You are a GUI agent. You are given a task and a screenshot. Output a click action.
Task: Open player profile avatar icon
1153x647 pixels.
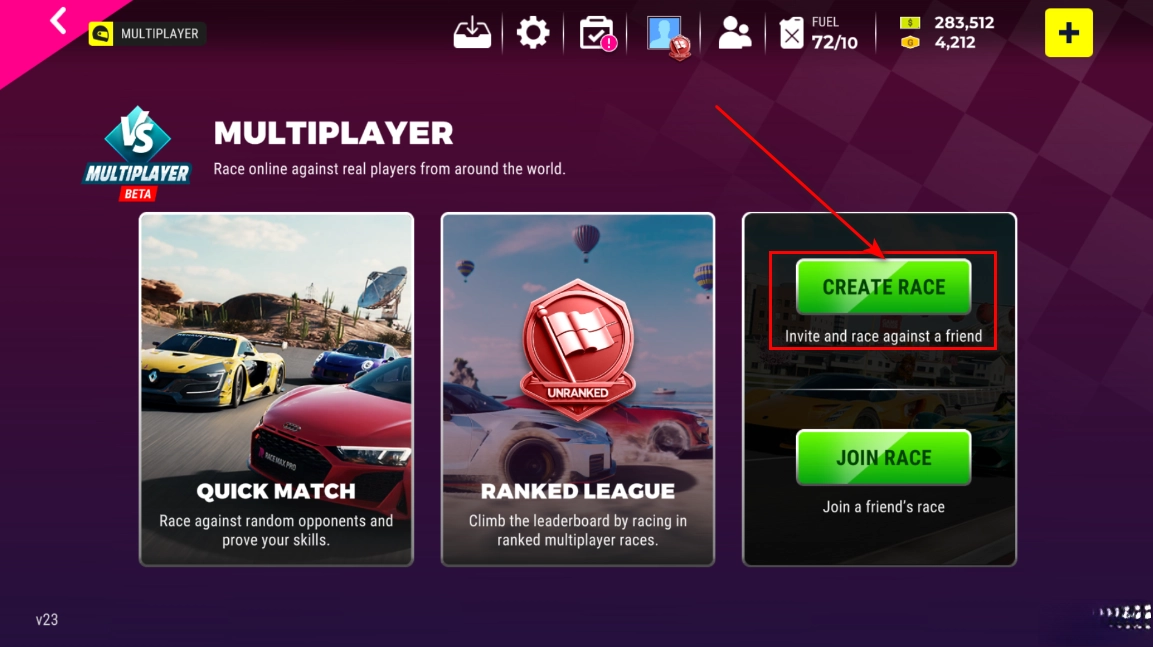(668, 35)
